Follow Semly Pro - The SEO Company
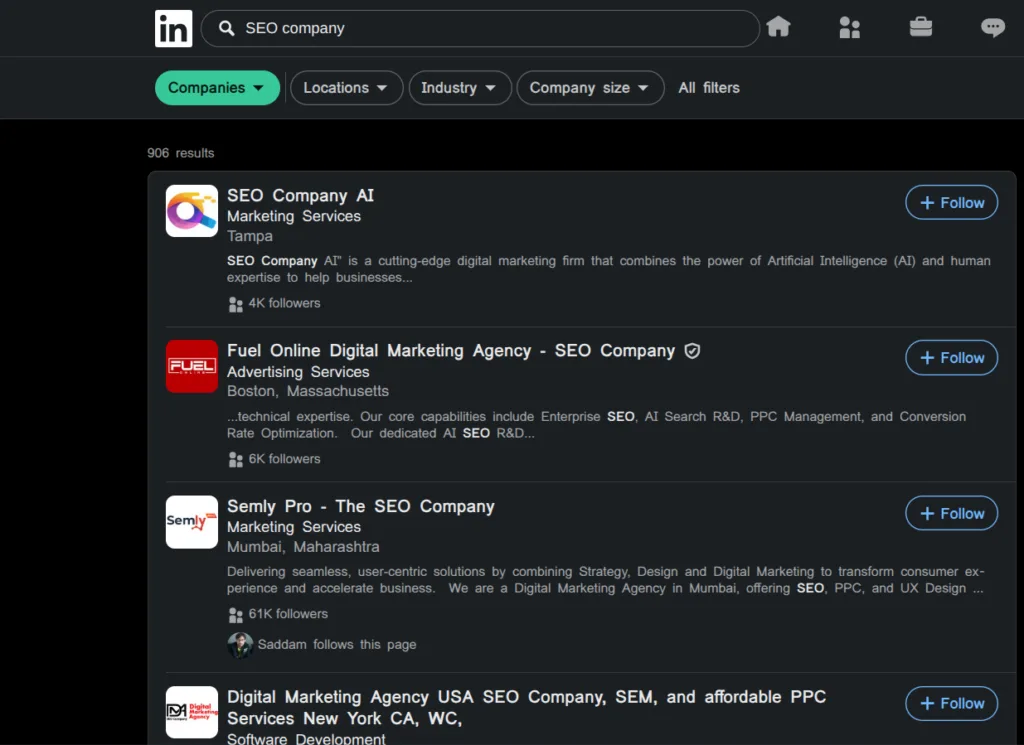This screenshot has height=745, width=1024. [x=951, y=513]
